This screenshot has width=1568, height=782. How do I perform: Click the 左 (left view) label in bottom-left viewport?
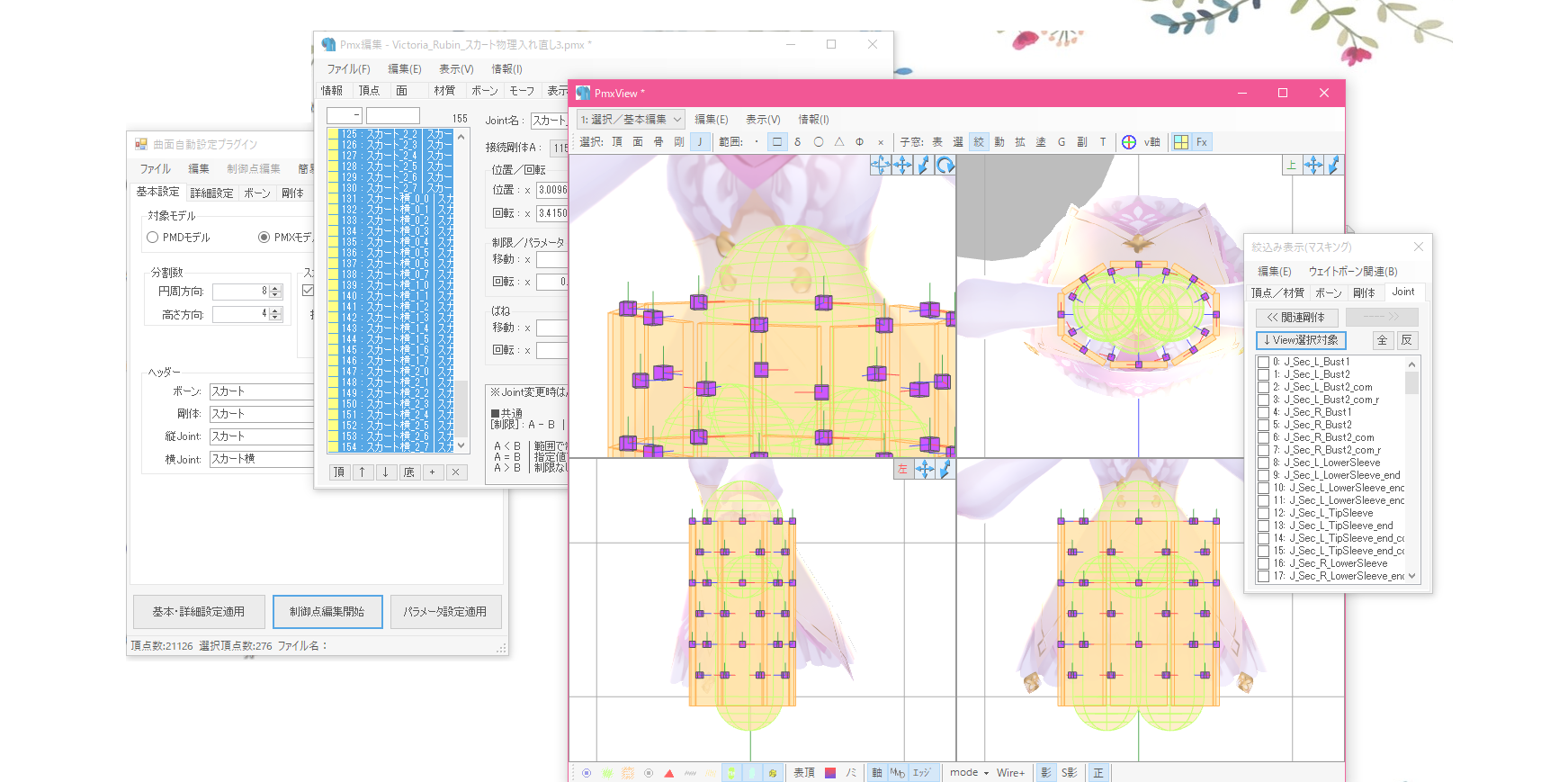point(903,469)
